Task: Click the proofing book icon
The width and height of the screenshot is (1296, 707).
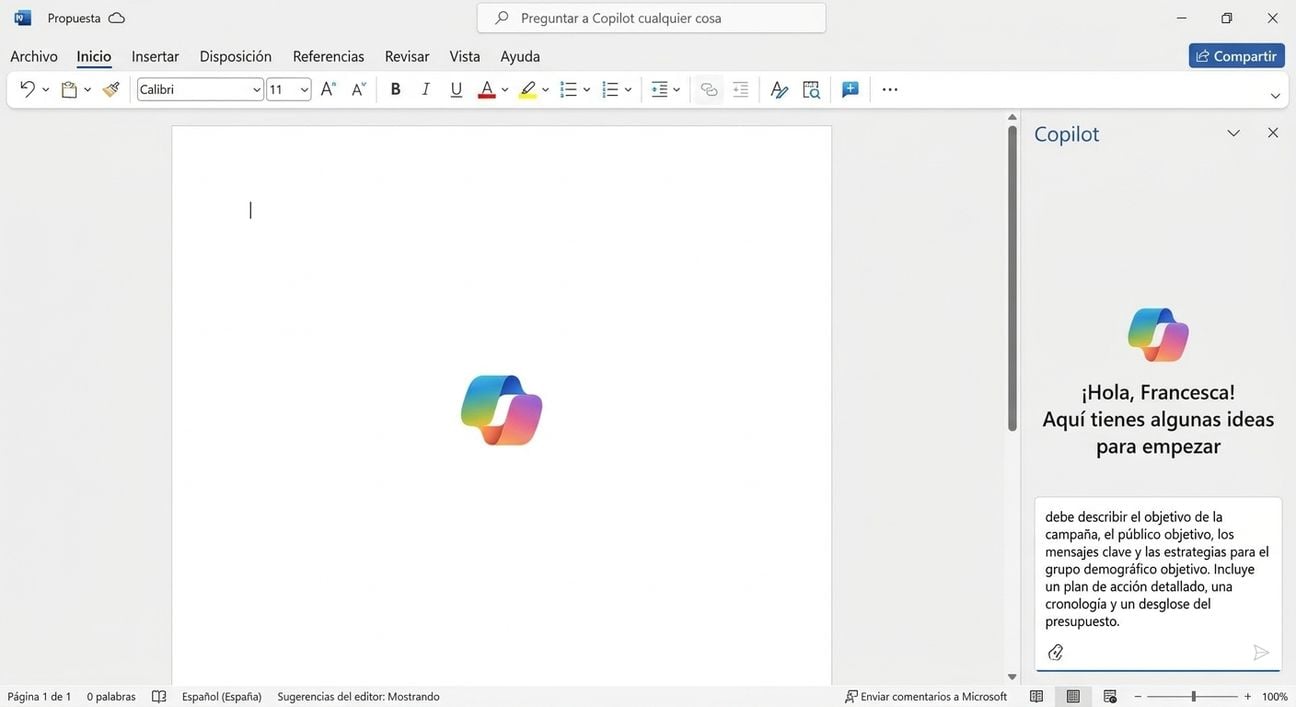Action: coord(159,696)
